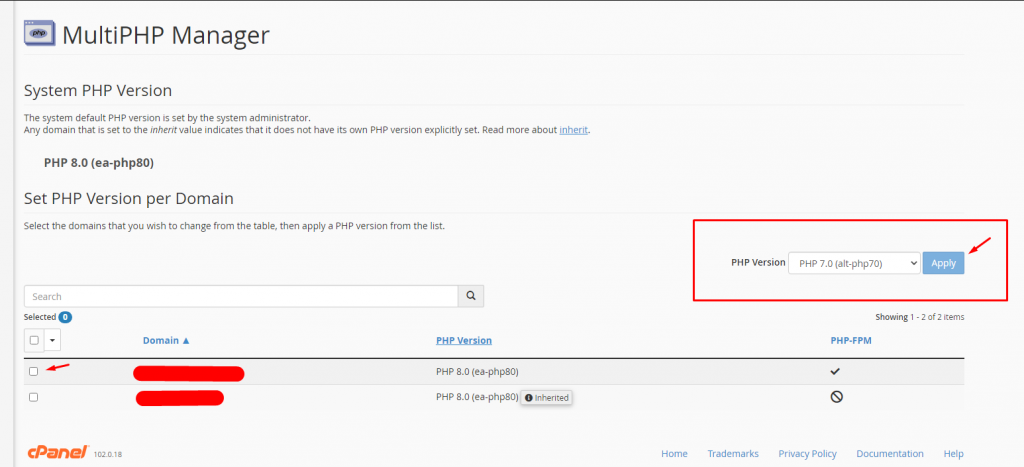The width and height of the screenshot is (1024, 467).
Task: Click the PHP-FPM disabled circle icon
Action: click(836, 397)
